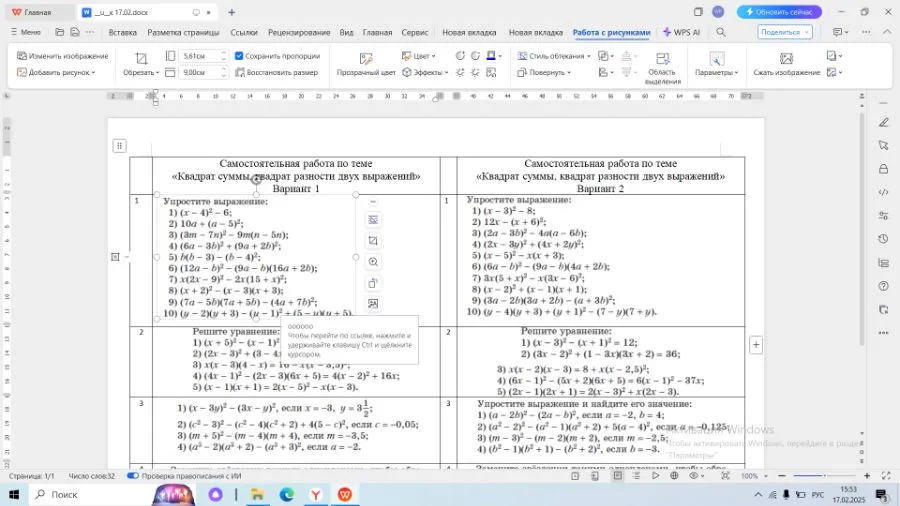Switch to the Вставка ribbon tab
This screenshot has width=900, height=506.
tap(122, 32)
